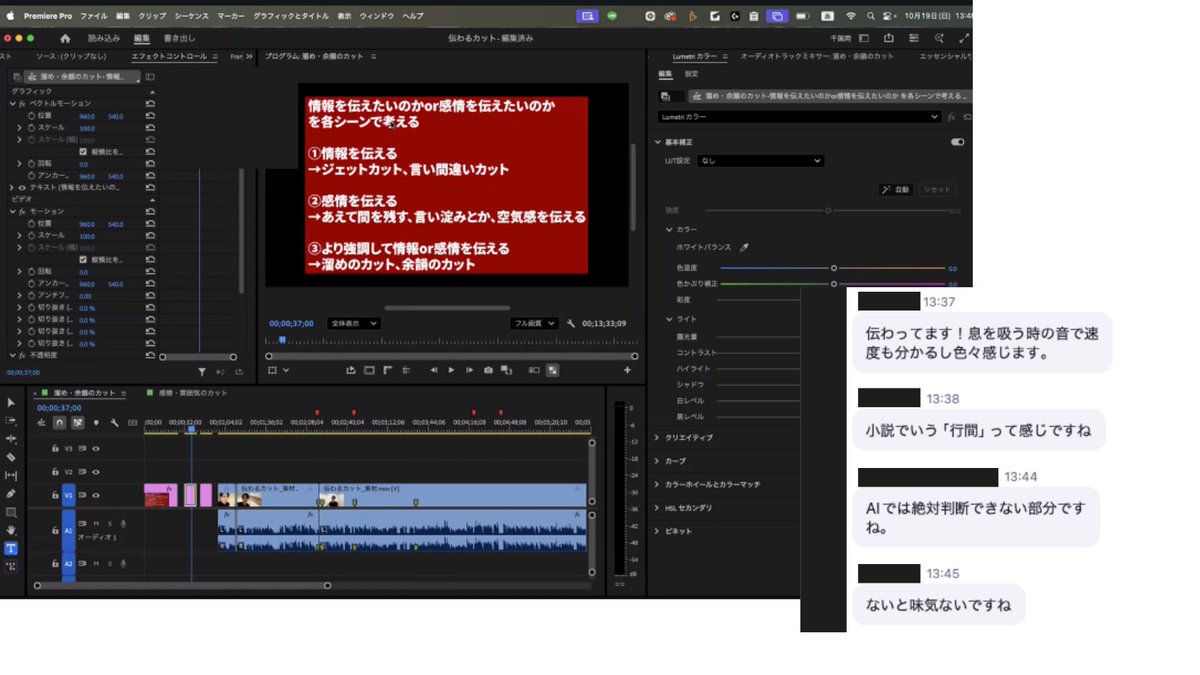Toggle V2 track output eye
Viewport: 1200px width, 675px height.
tap(96, 471)
